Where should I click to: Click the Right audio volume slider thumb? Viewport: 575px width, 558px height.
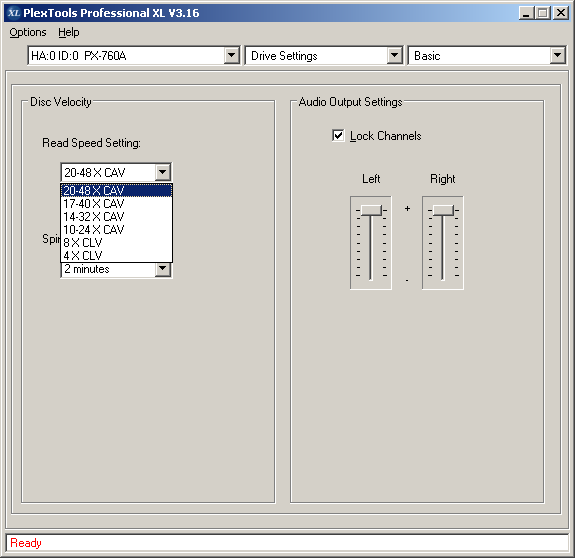click(x=443, y=210)
